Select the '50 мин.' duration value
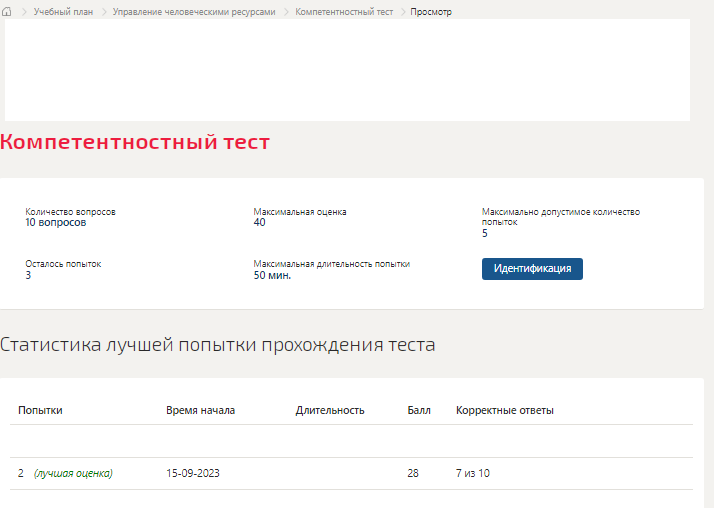714x508 pixels. pyautogui.click(x=272, y=275)
